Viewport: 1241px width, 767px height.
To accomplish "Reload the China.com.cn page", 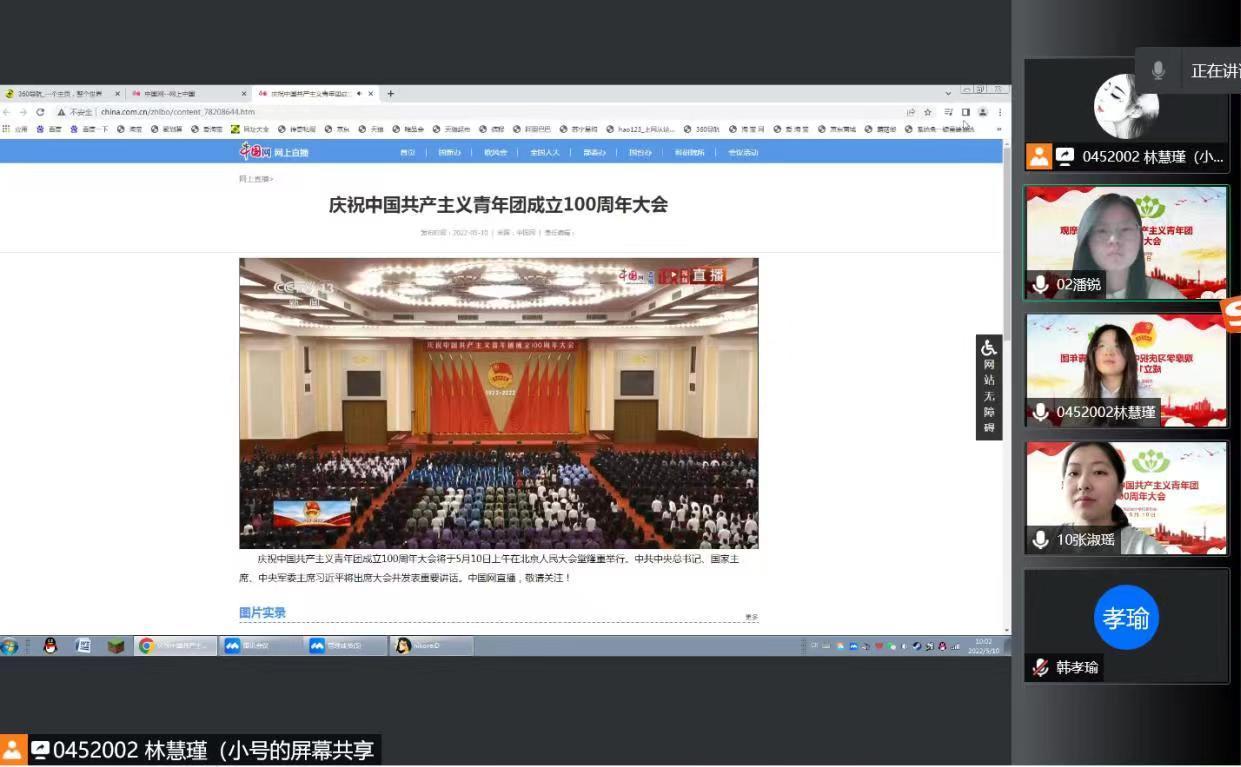I will point(40,112).
